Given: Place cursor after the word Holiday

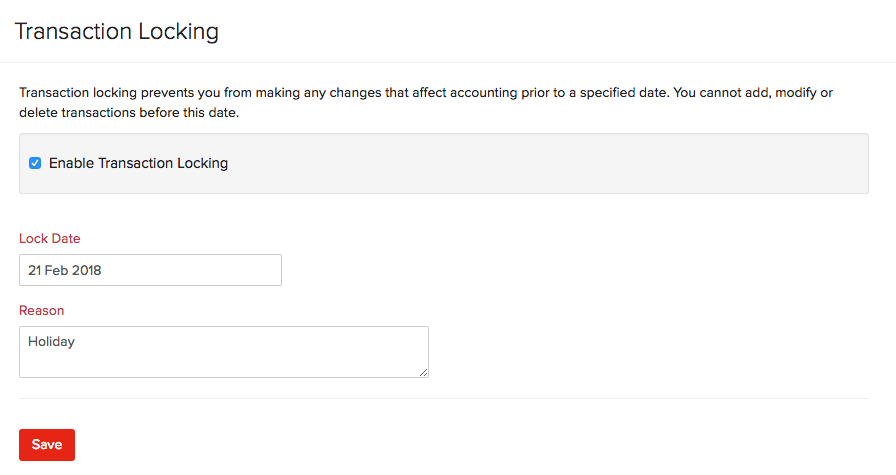Looking at the screenshot, I should click(75, 342).
